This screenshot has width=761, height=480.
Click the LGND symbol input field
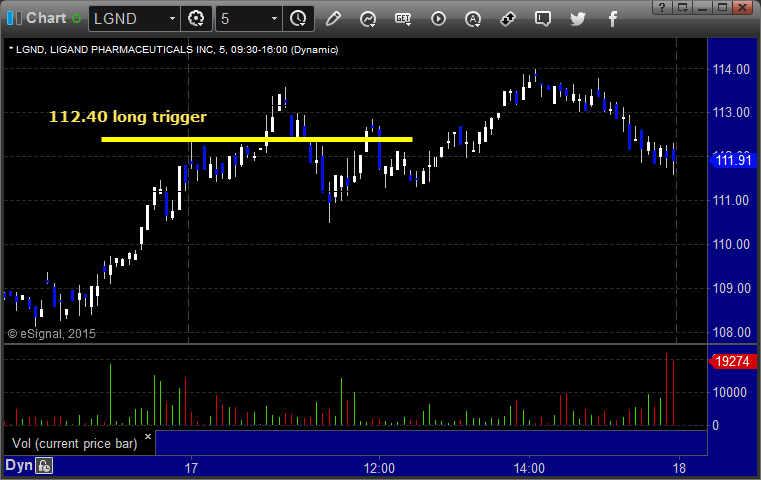coord(128,19)
